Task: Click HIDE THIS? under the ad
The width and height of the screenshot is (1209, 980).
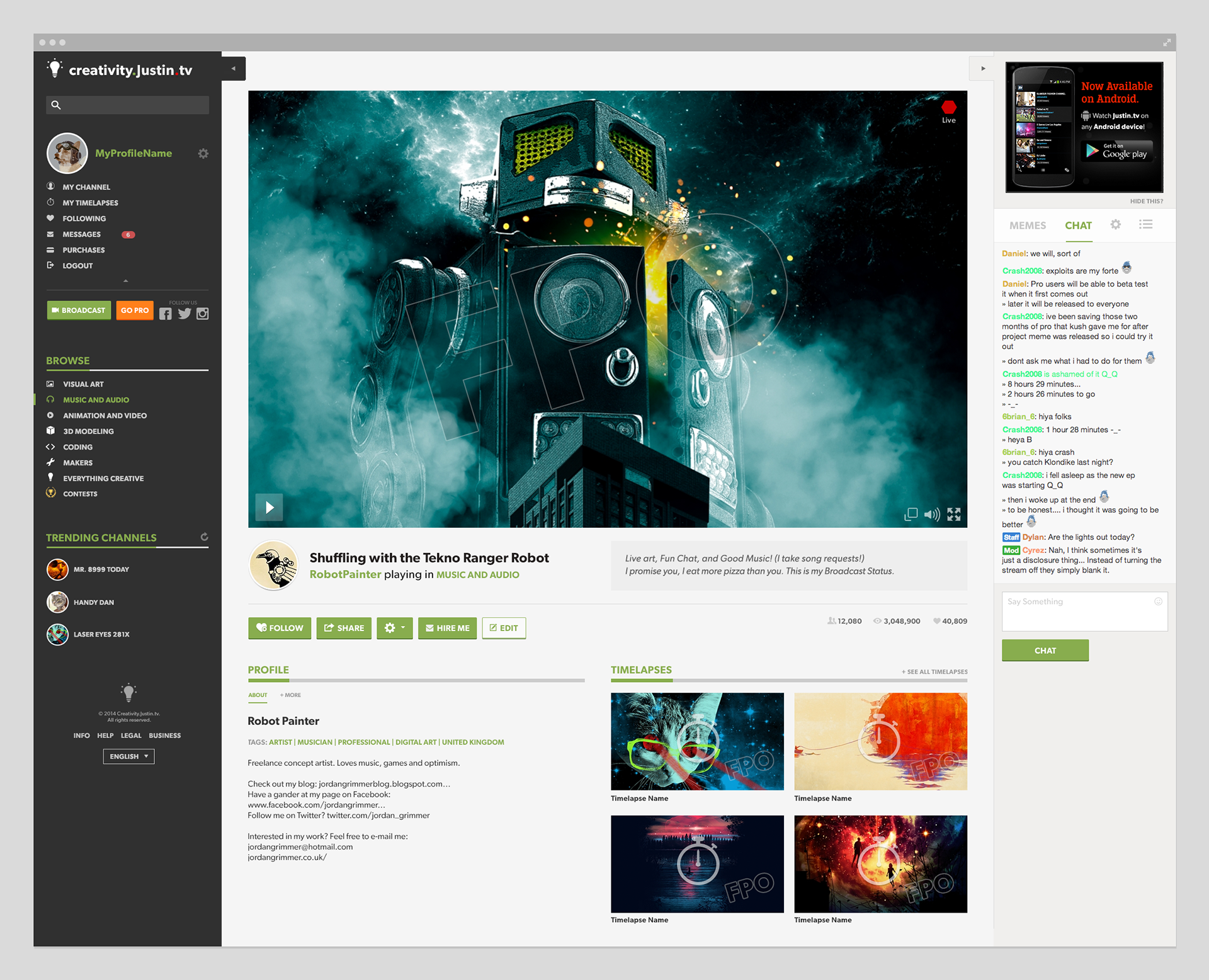Action: click(1146, 202)
